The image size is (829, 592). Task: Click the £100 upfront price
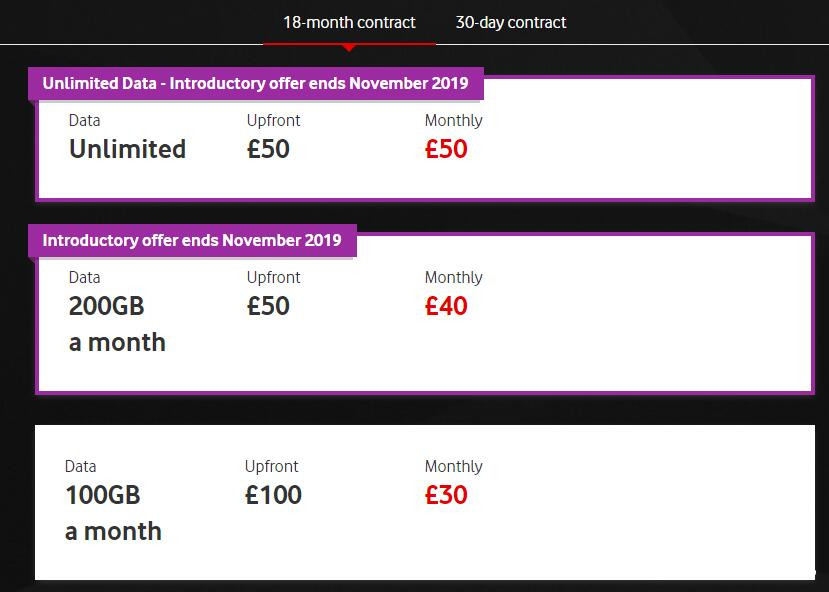pos(273,495)
